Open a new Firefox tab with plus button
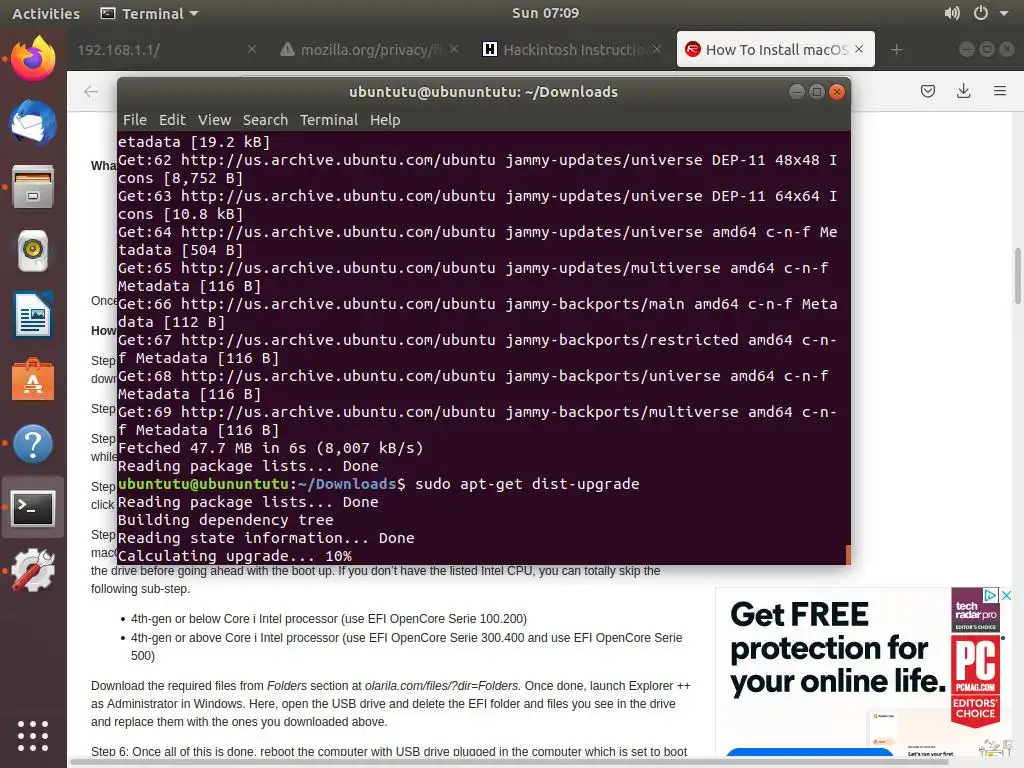This screenshot has height=768, width=1024. [x=896, y=50]
